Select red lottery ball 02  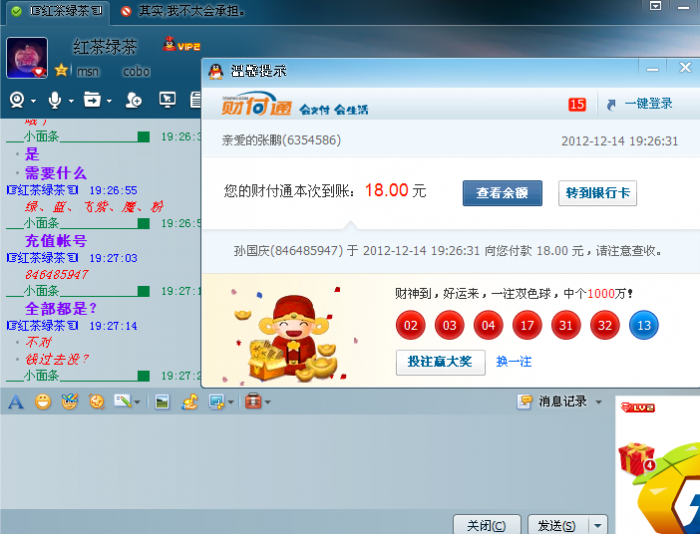click(x=410, y=325)
